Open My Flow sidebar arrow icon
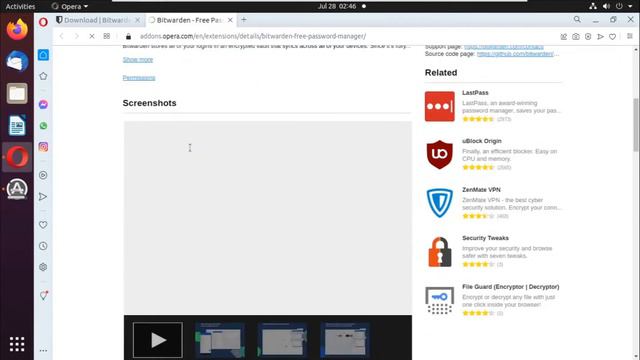The height and width of the screenshot is (360, 640). pos(43,197)
